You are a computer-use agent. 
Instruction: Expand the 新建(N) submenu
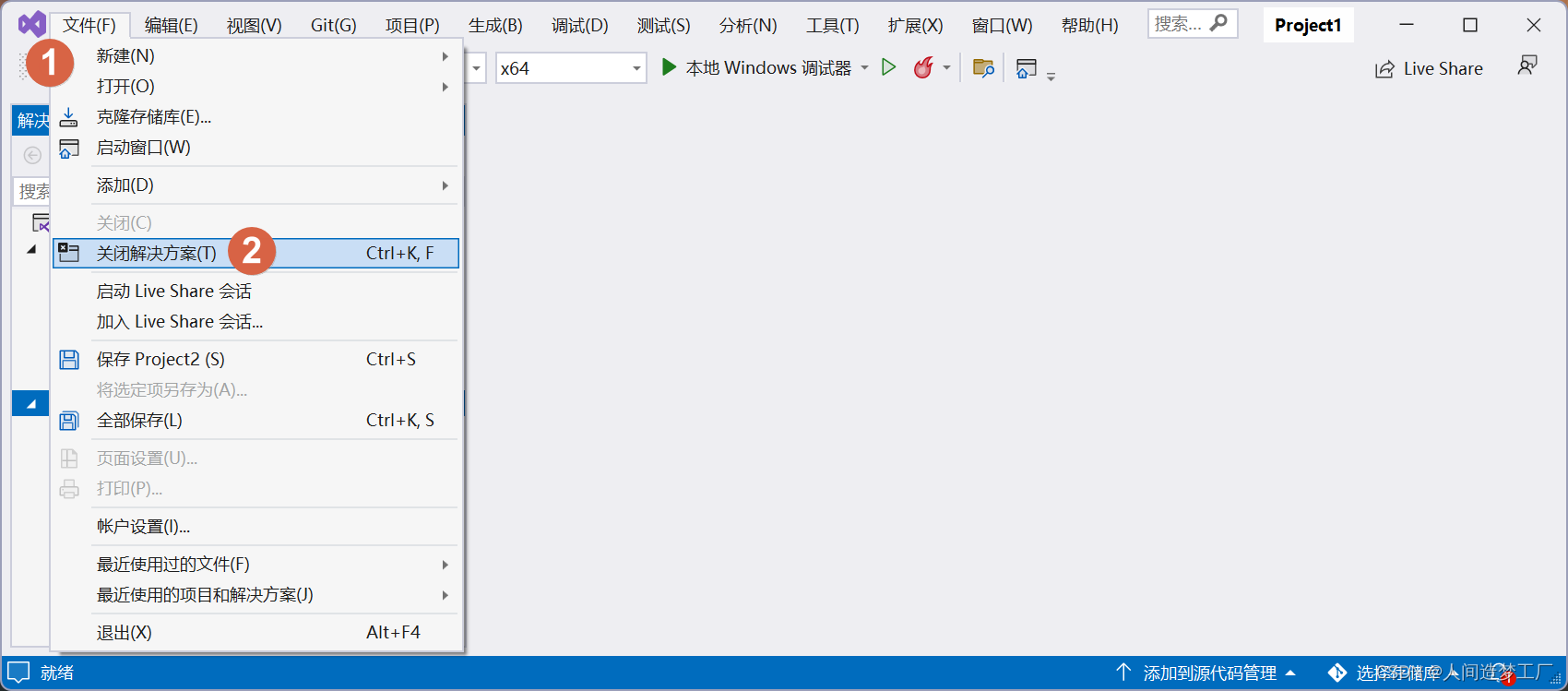pyautogui.click(x=255, y=56)
